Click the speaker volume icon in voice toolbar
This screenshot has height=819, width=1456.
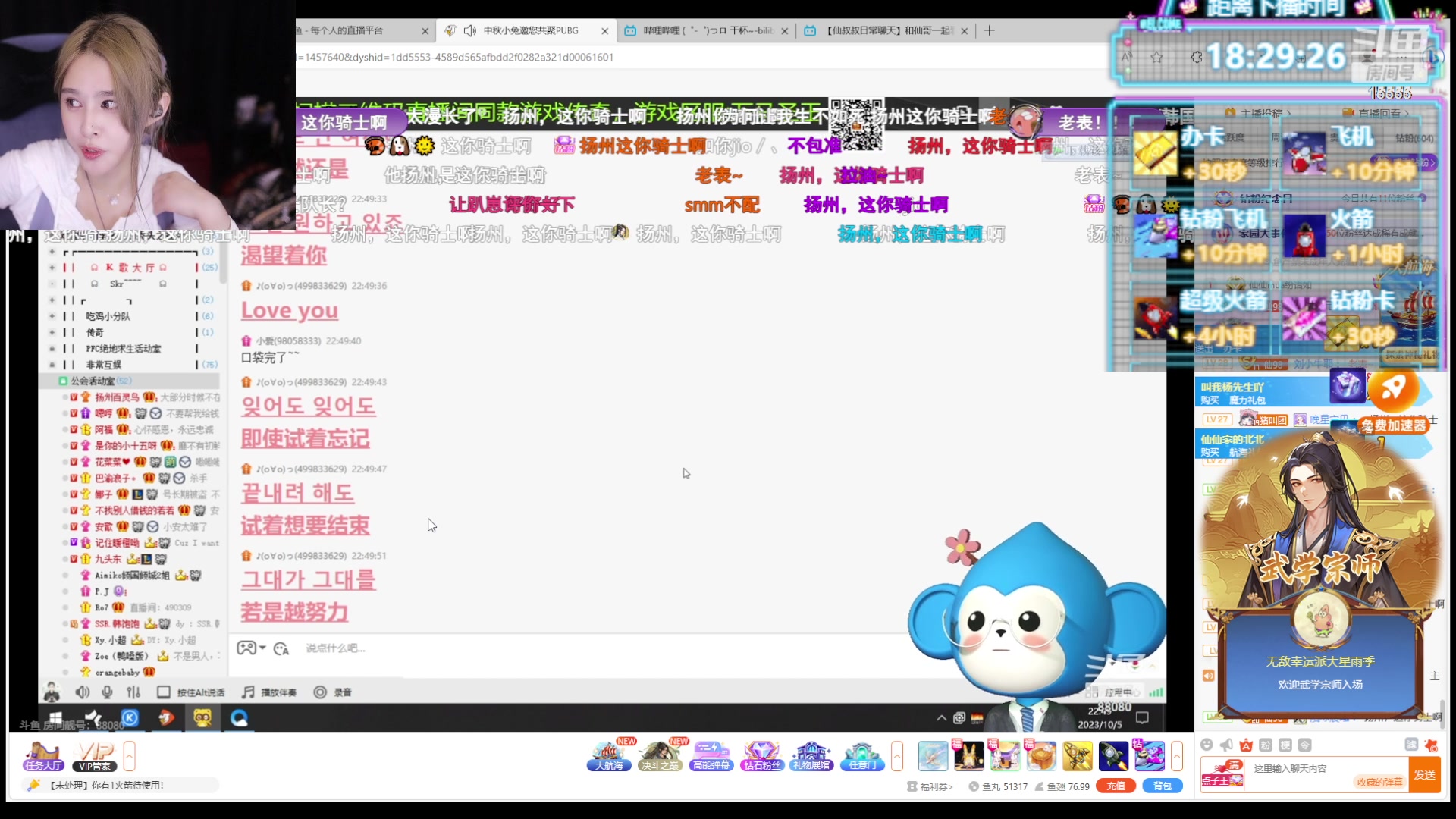[x=83, y=692]
